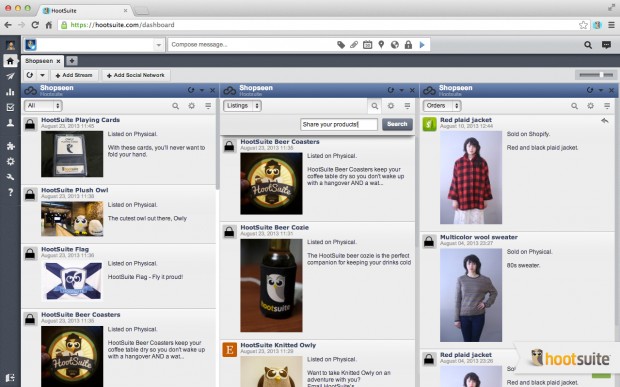Refresh all streams button

[30, 75]
